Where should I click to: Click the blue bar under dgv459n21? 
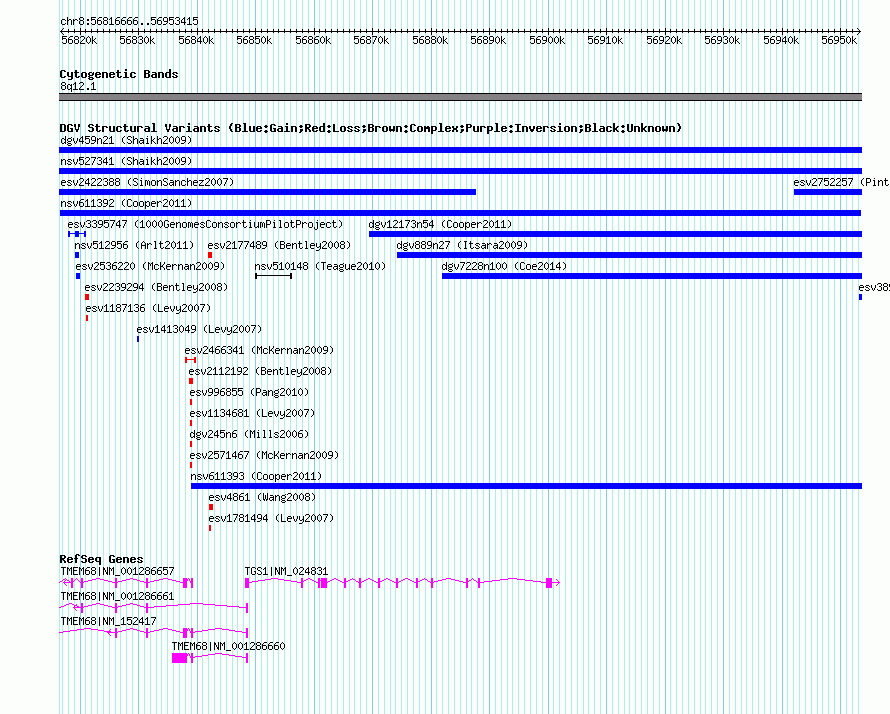click(460, 150)
